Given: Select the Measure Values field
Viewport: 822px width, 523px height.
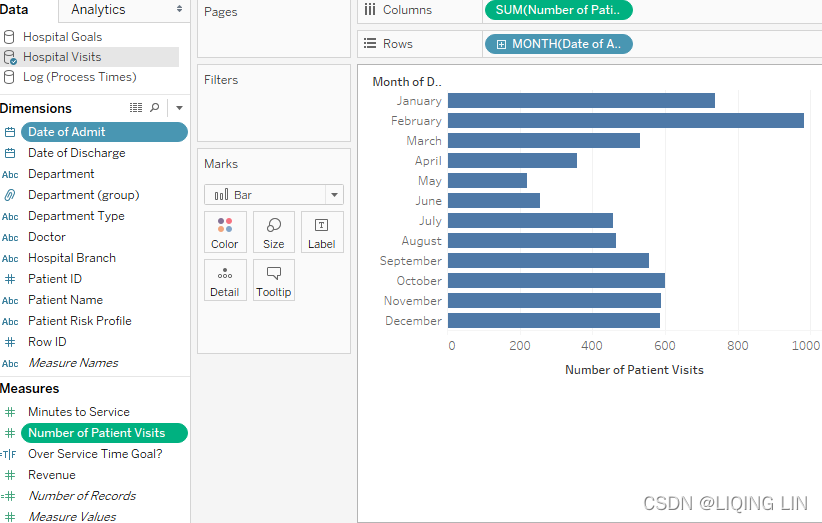Looking at the screenshot, I should (x=72, y=517).
